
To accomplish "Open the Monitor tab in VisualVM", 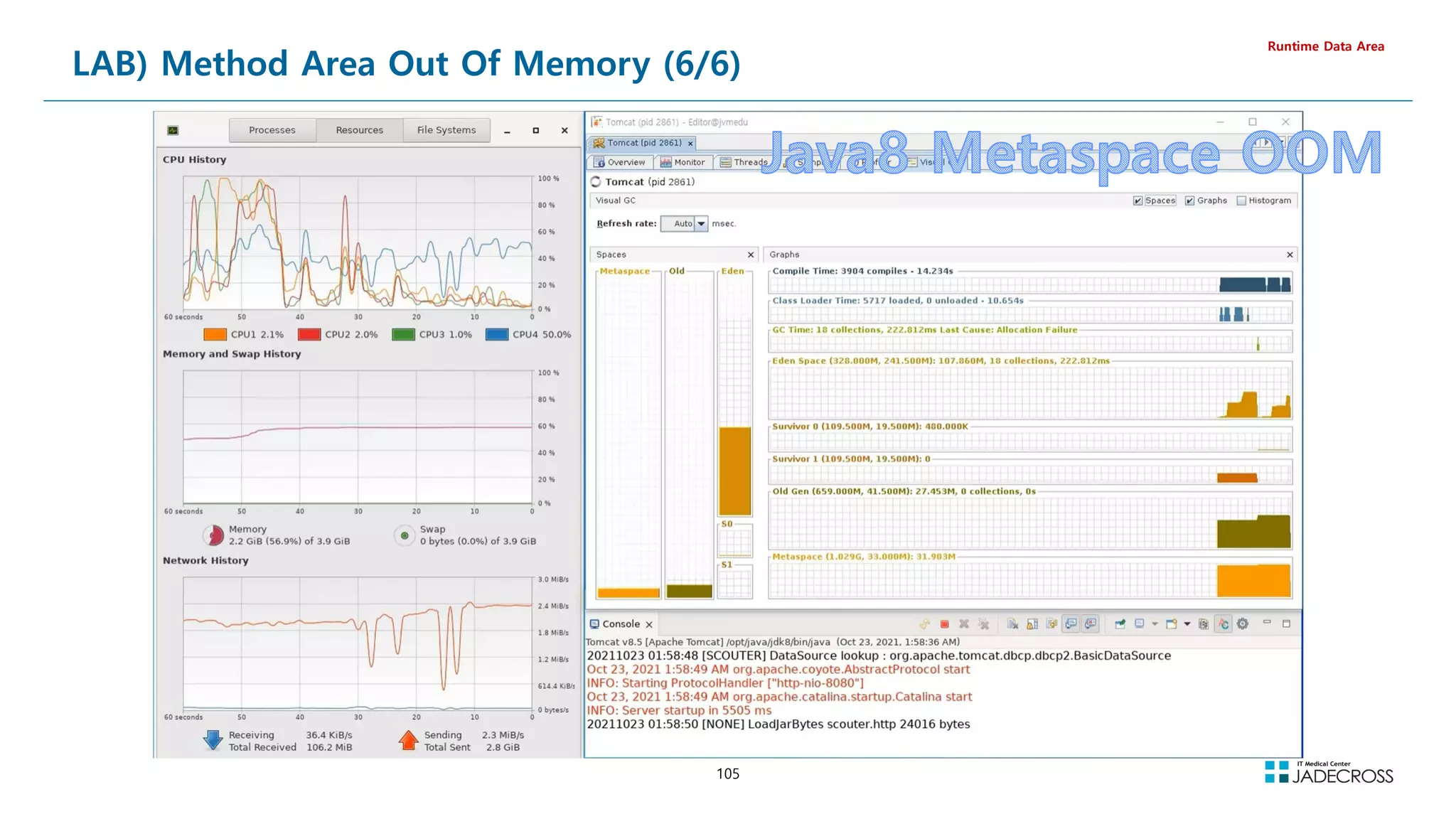I will [x=682, y=162].
